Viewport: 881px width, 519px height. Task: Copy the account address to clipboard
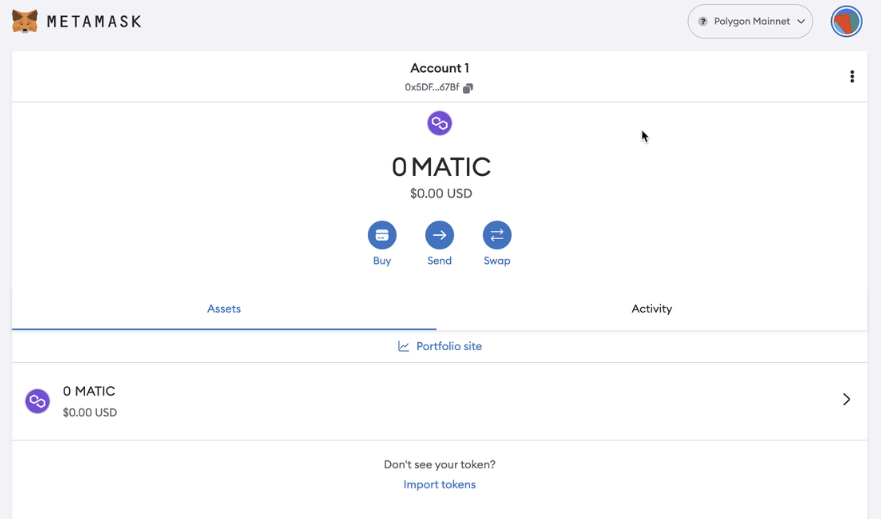point(468,88)
